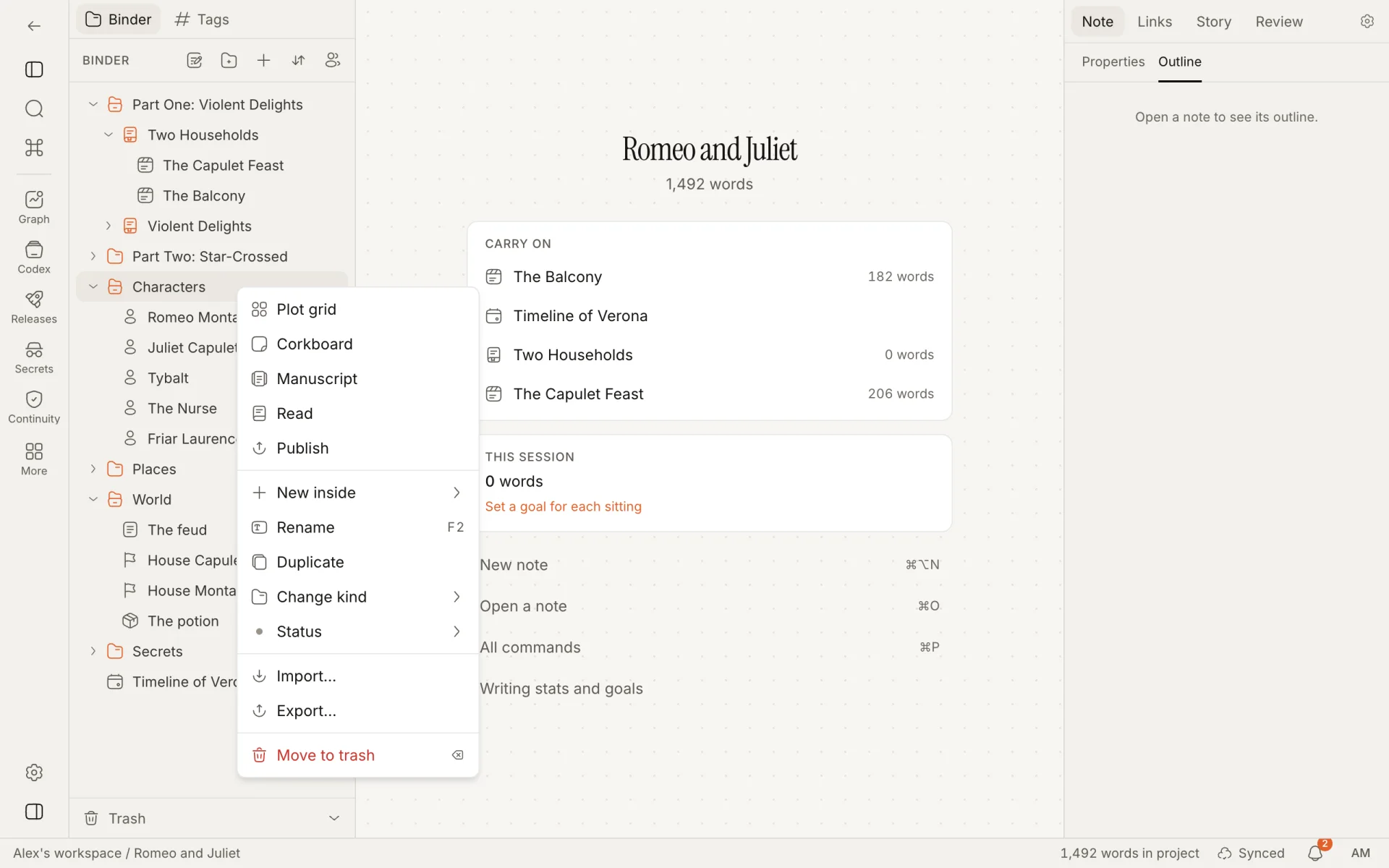Viewport: 1389px width, 868px height.
Task: Click Synced status indicator
Action: click(1251, 854)
